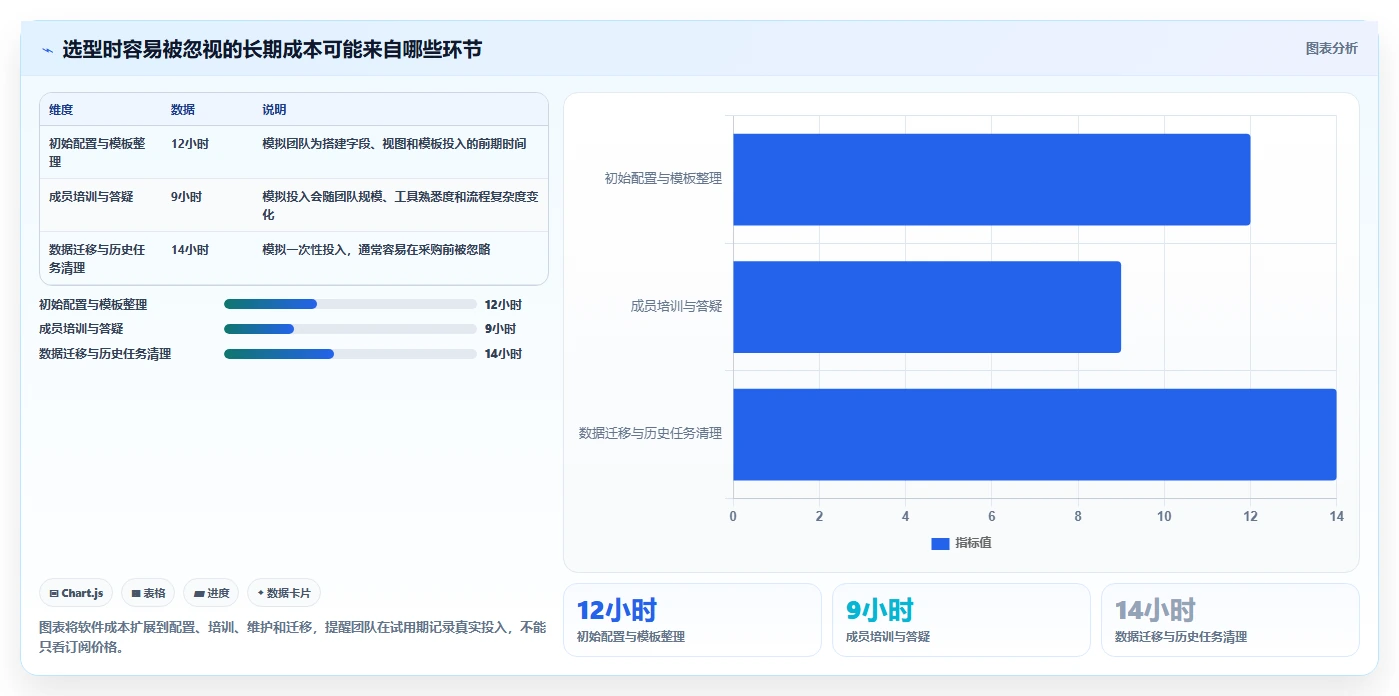Click the page title 选型时容易被忽视的长期成本
Screen dimensions: 1399x696
[272, 49]
